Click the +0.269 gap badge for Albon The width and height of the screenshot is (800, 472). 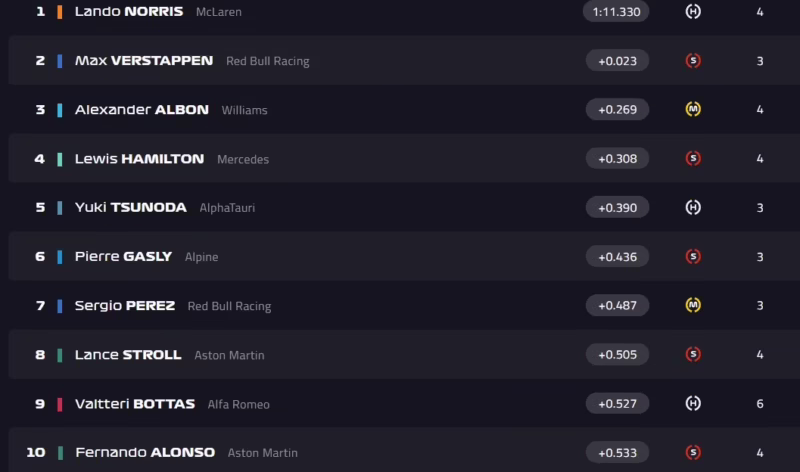tap(617, 110)
